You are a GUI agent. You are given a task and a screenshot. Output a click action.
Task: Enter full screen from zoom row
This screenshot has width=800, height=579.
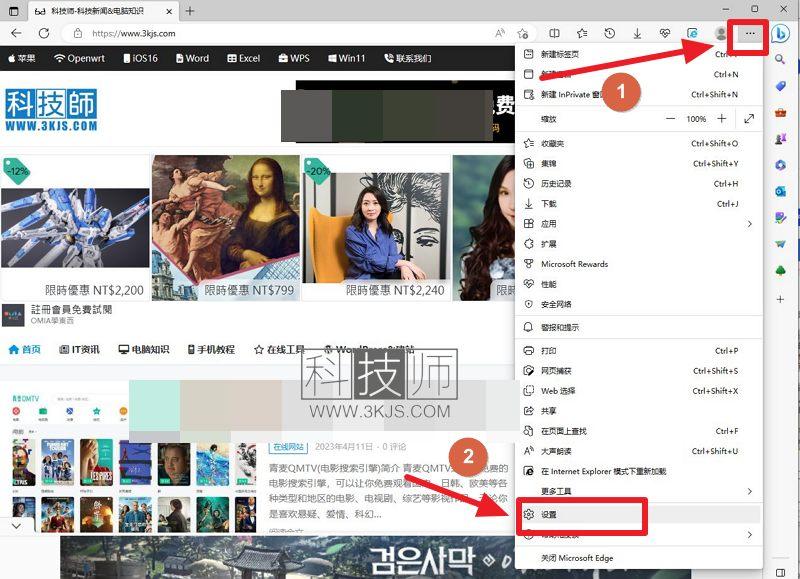click(x=749, y=119)
